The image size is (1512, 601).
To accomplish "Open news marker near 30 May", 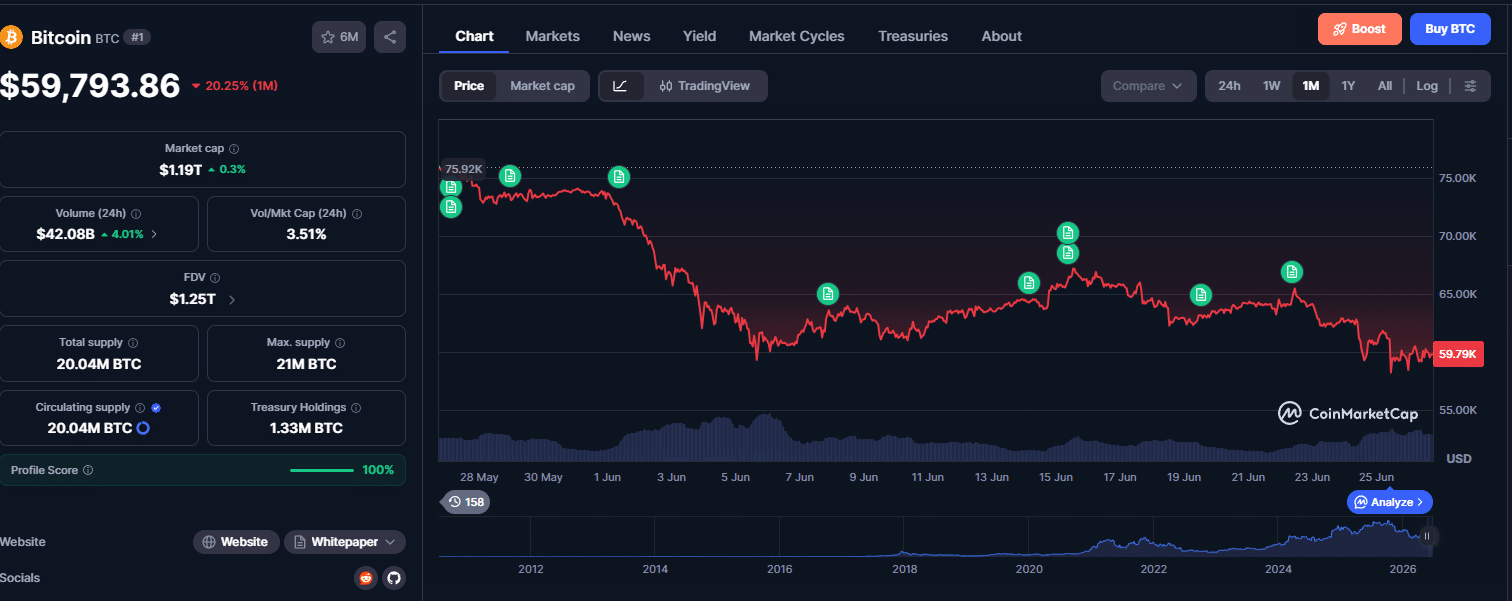I will (x=510, y=176).
